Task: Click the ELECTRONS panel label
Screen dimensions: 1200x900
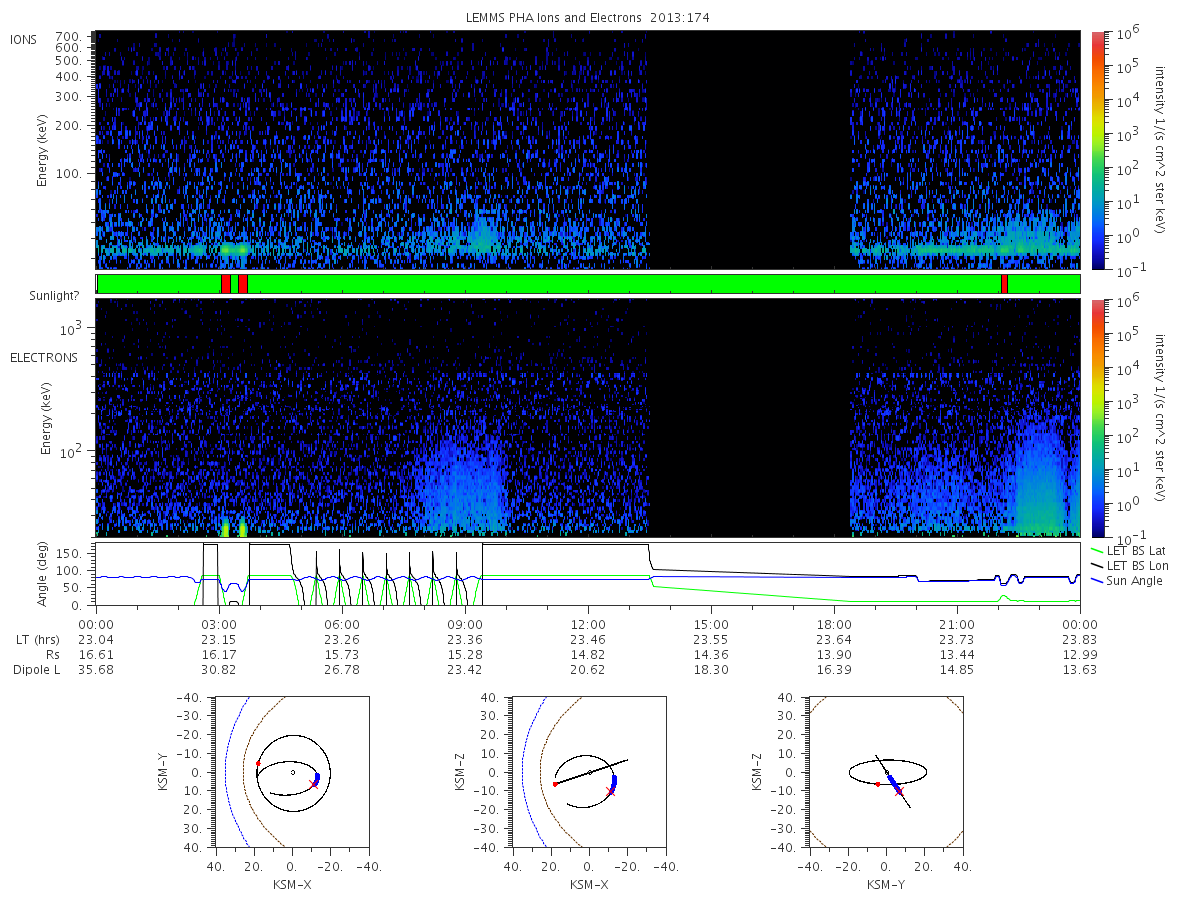Action: (44, 358)
